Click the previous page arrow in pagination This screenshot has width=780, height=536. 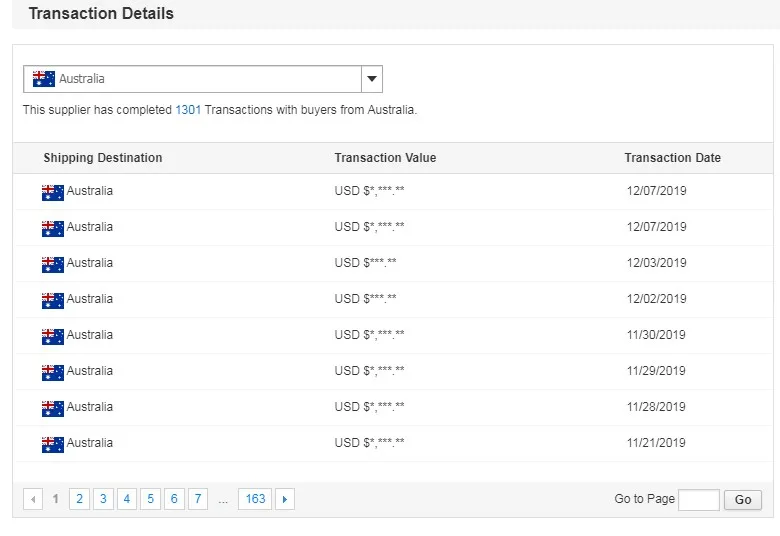[33, 499]
